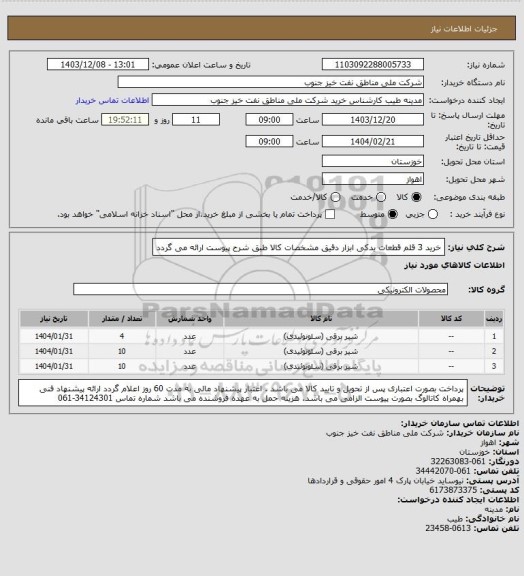
Task: Open the اطلاعات تماس خریدار link
Action: 112,100
